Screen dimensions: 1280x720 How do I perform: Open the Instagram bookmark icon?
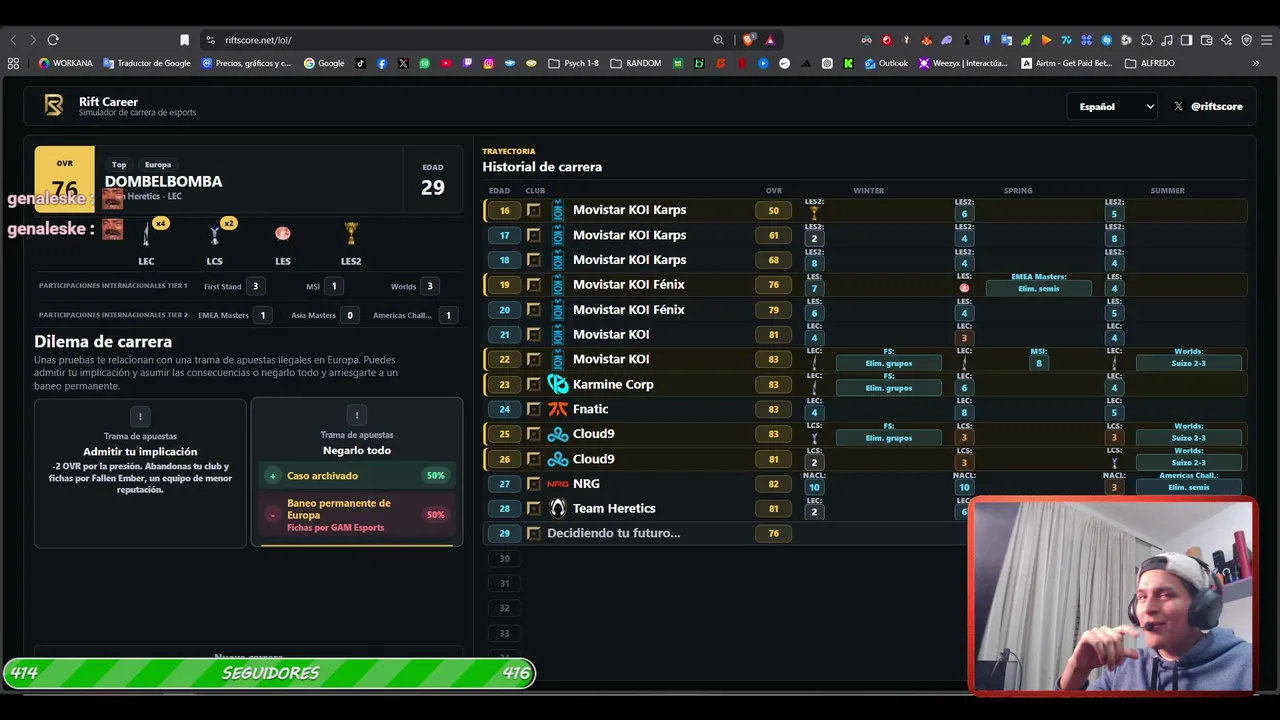pyautogui.click(x=488, y=63)
